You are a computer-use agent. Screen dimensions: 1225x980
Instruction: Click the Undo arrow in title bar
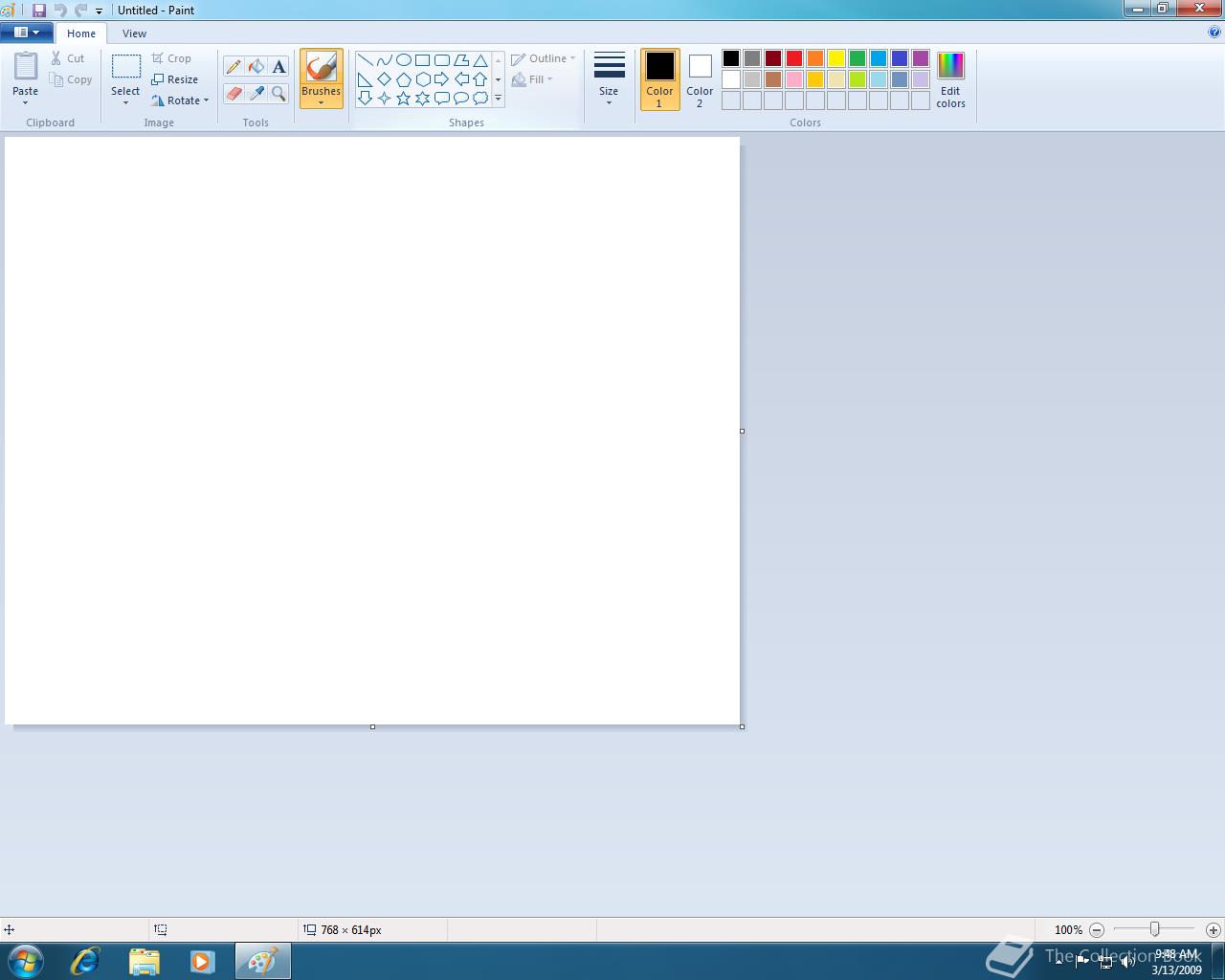coord(60,11)
